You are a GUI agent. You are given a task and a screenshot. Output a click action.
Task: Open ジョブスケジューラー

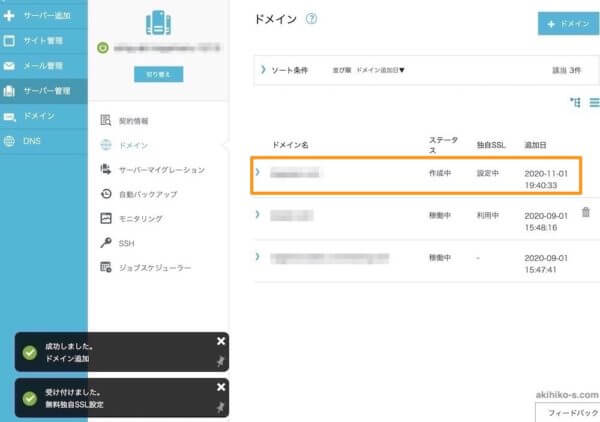pos(155,268)
